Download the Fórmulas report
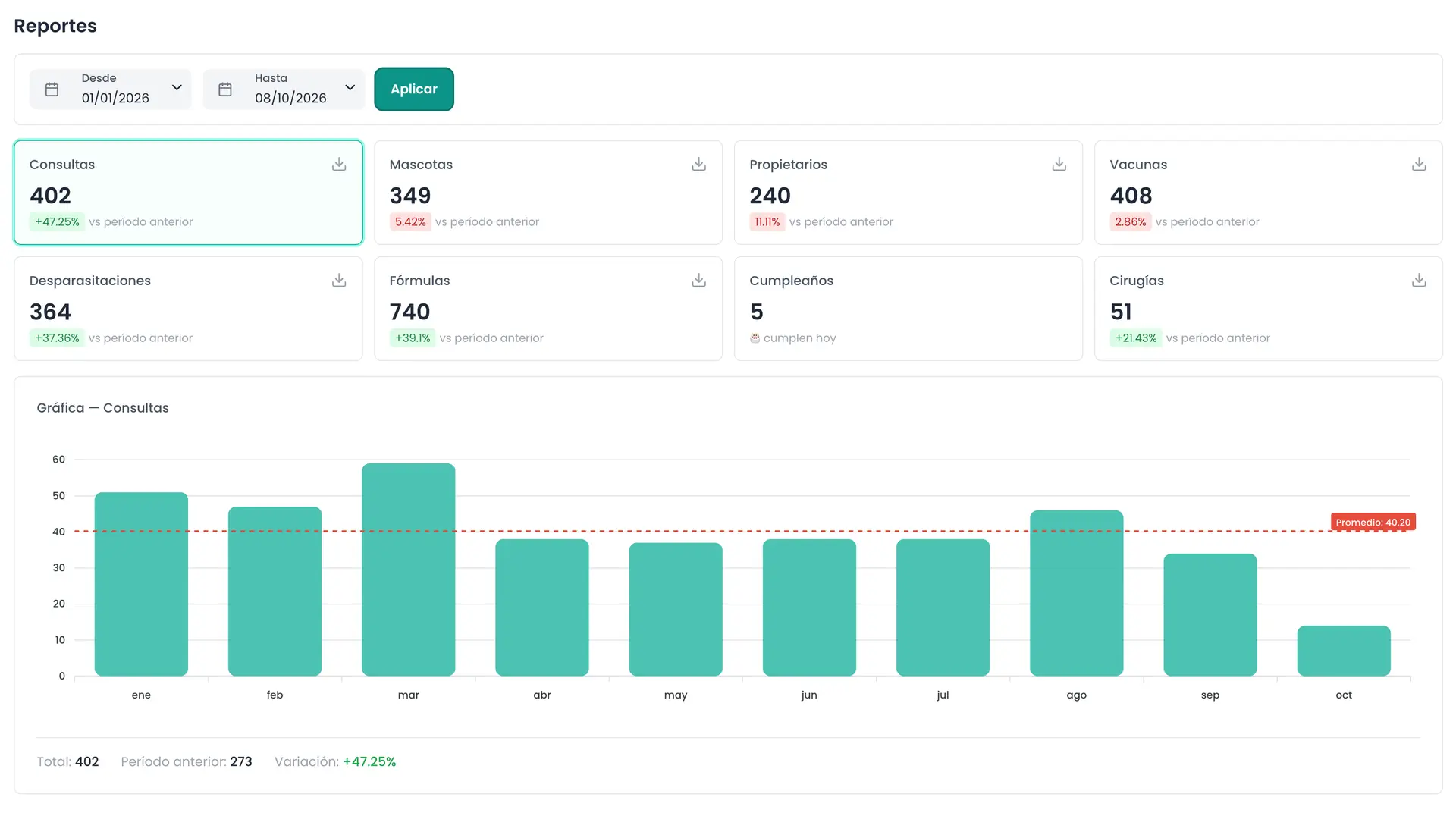This screenshot has height=832, width=1456. [699, 281]
